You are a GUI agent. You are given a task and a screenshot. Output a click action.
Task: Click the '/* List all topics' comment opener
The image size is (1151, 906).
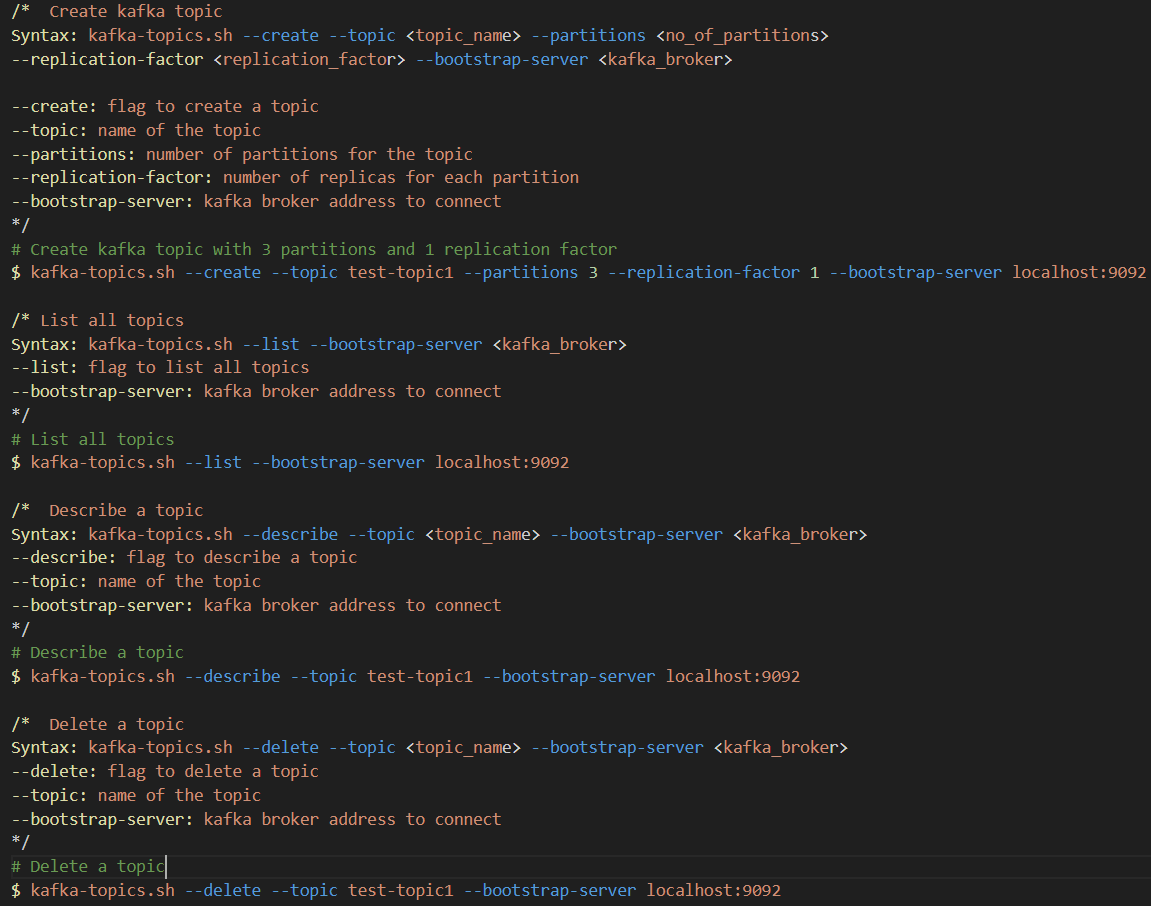98,321
